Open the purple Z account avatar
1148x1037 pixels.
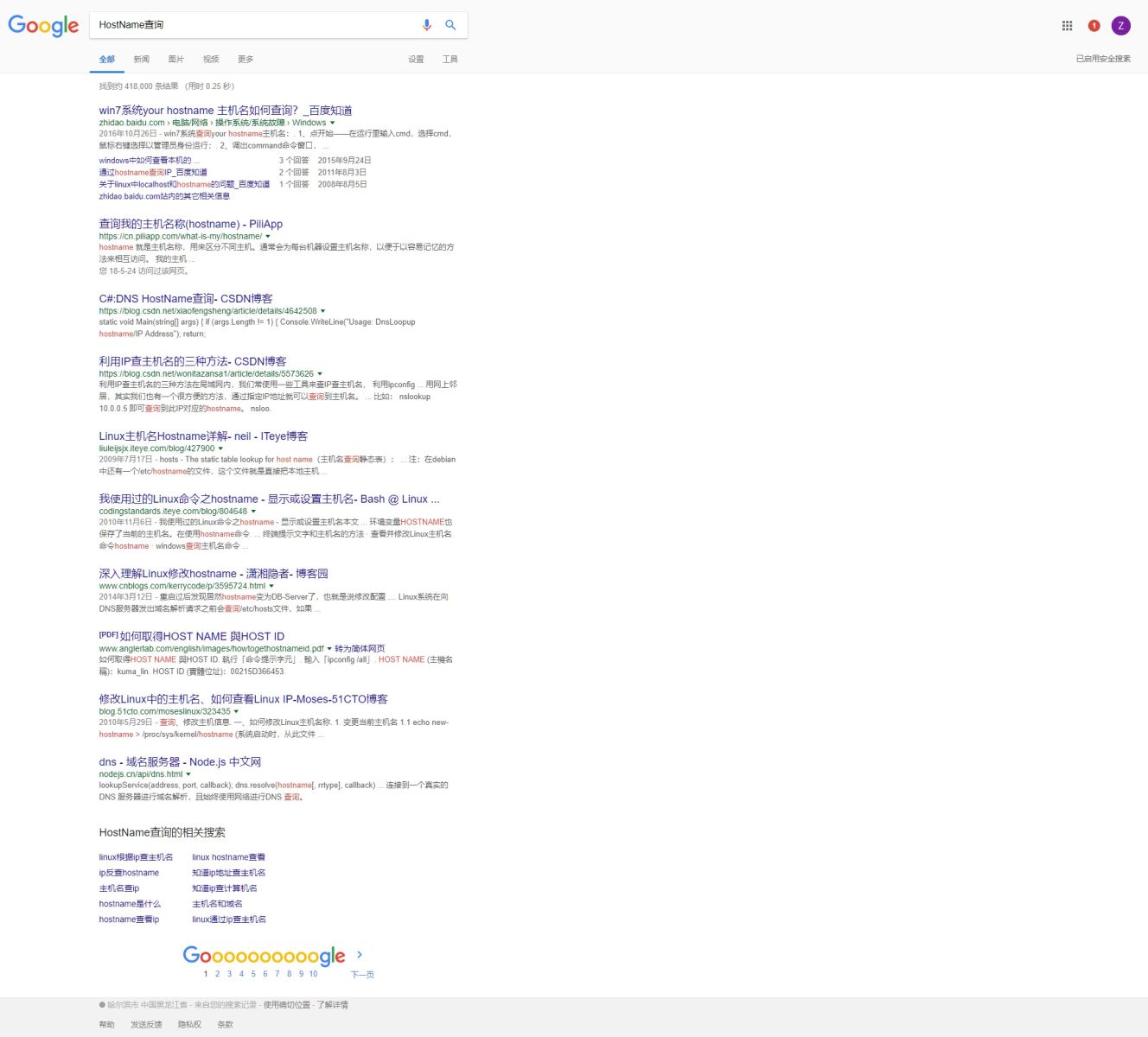[x=1121, y=26]
